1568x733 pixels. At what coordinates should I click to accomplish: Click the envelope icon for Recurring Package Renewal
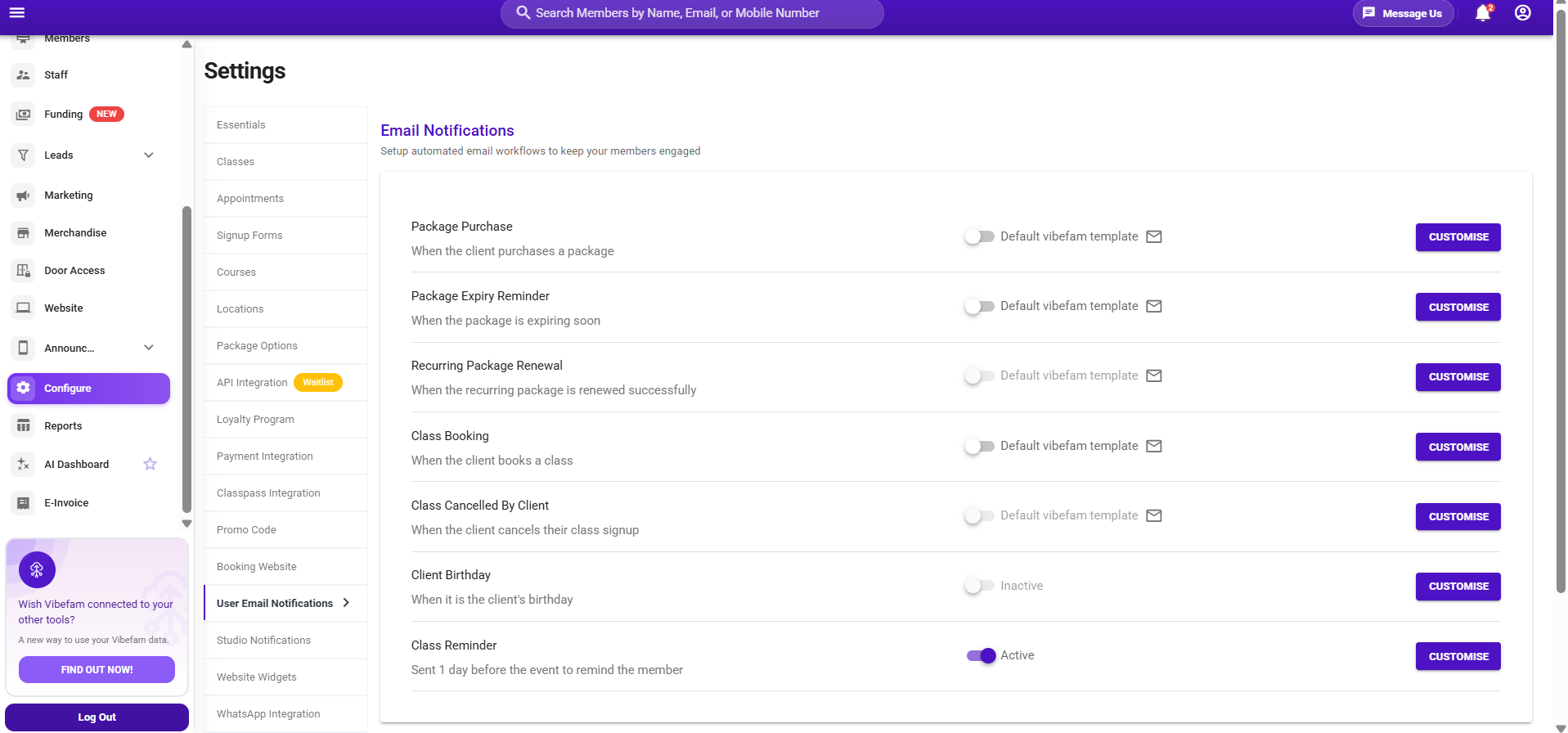pyautogui.click(x=1154, y=375)
